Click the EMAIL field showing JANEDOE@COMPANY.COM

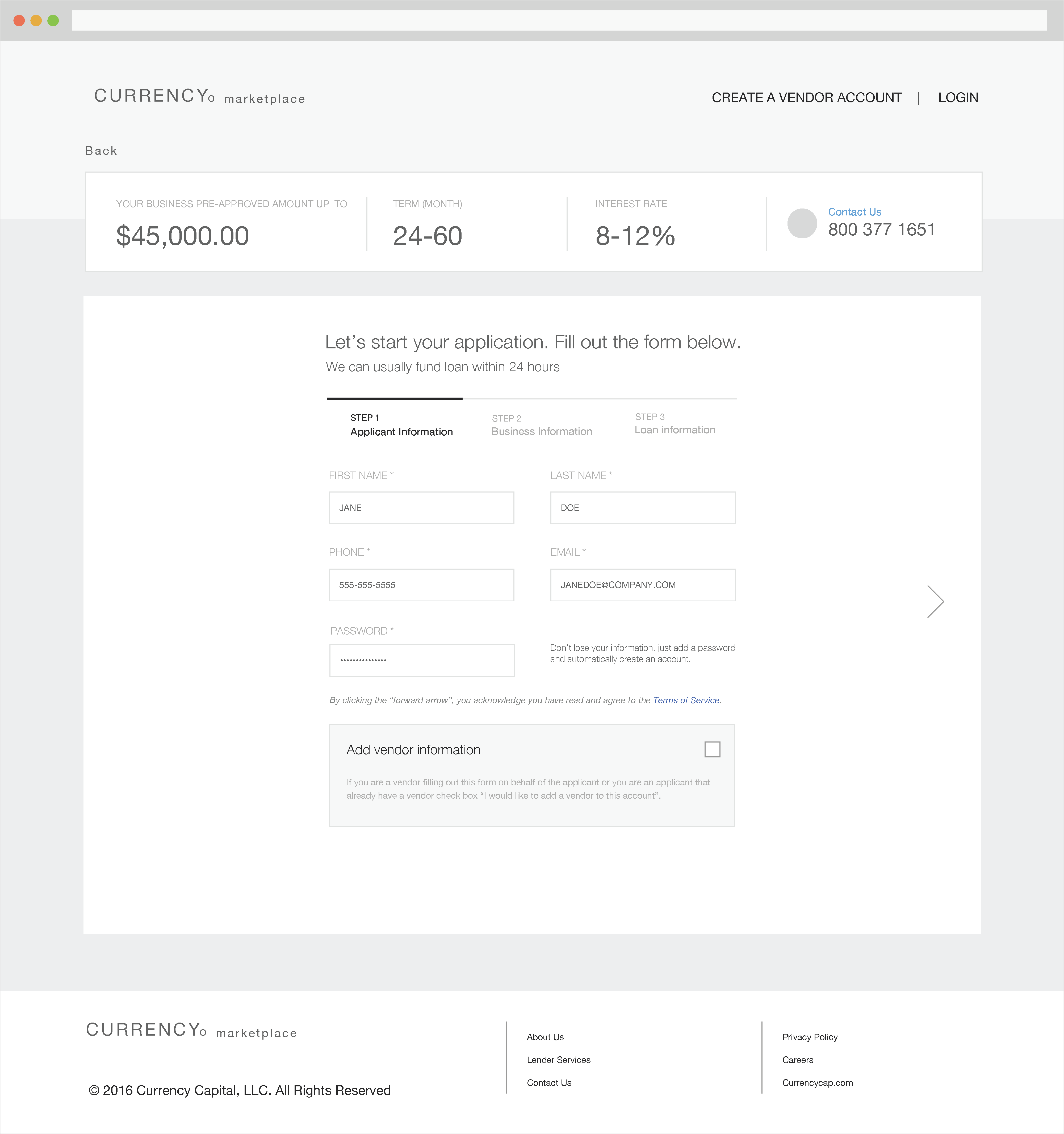(642, 585)
